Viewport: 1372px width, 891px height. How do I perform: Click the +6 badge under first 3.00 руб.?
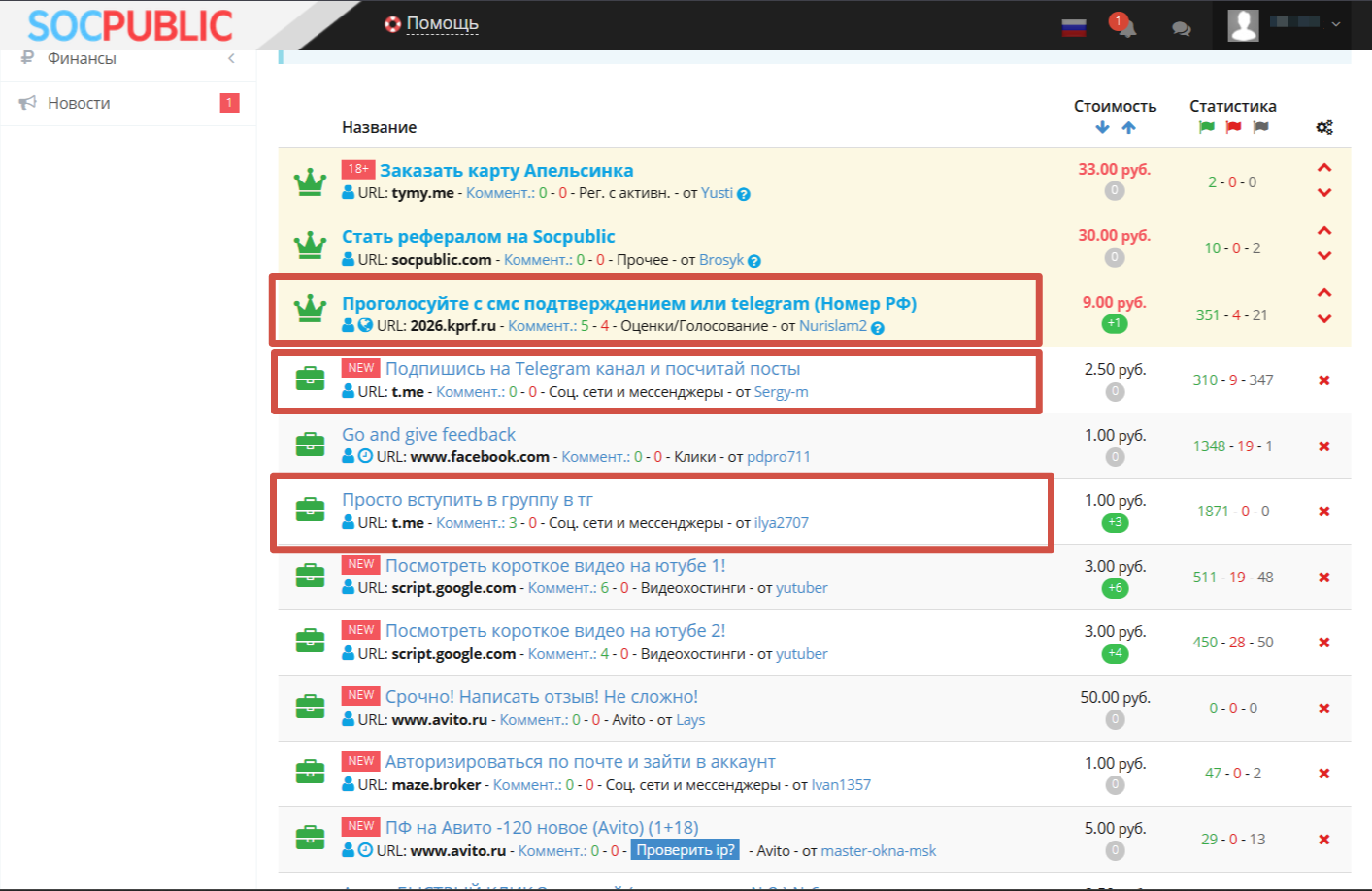(x=1115, y=588)
